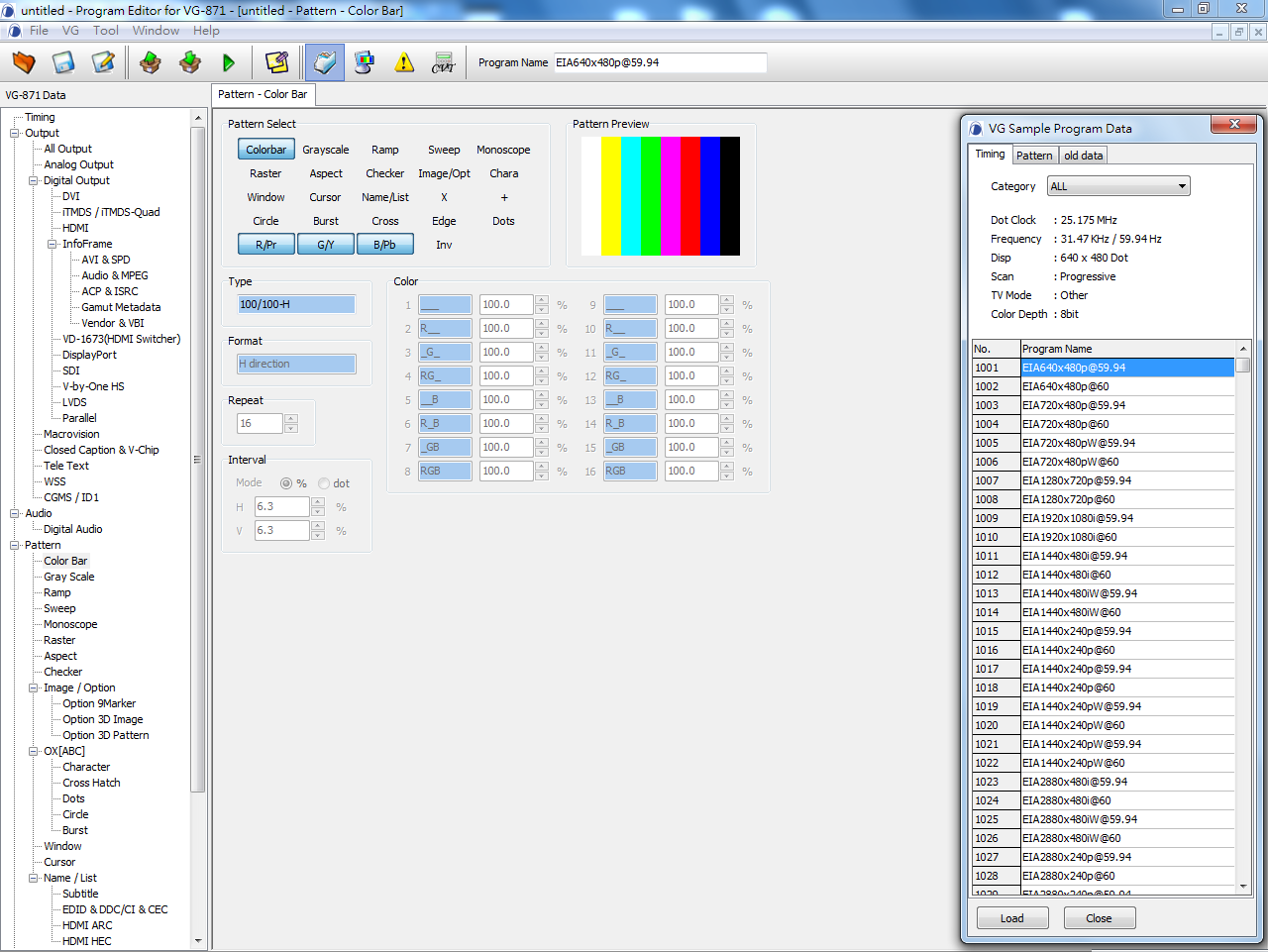1268x952 pixels.
Task: Open the Help menu
Action: click(206, 31)
